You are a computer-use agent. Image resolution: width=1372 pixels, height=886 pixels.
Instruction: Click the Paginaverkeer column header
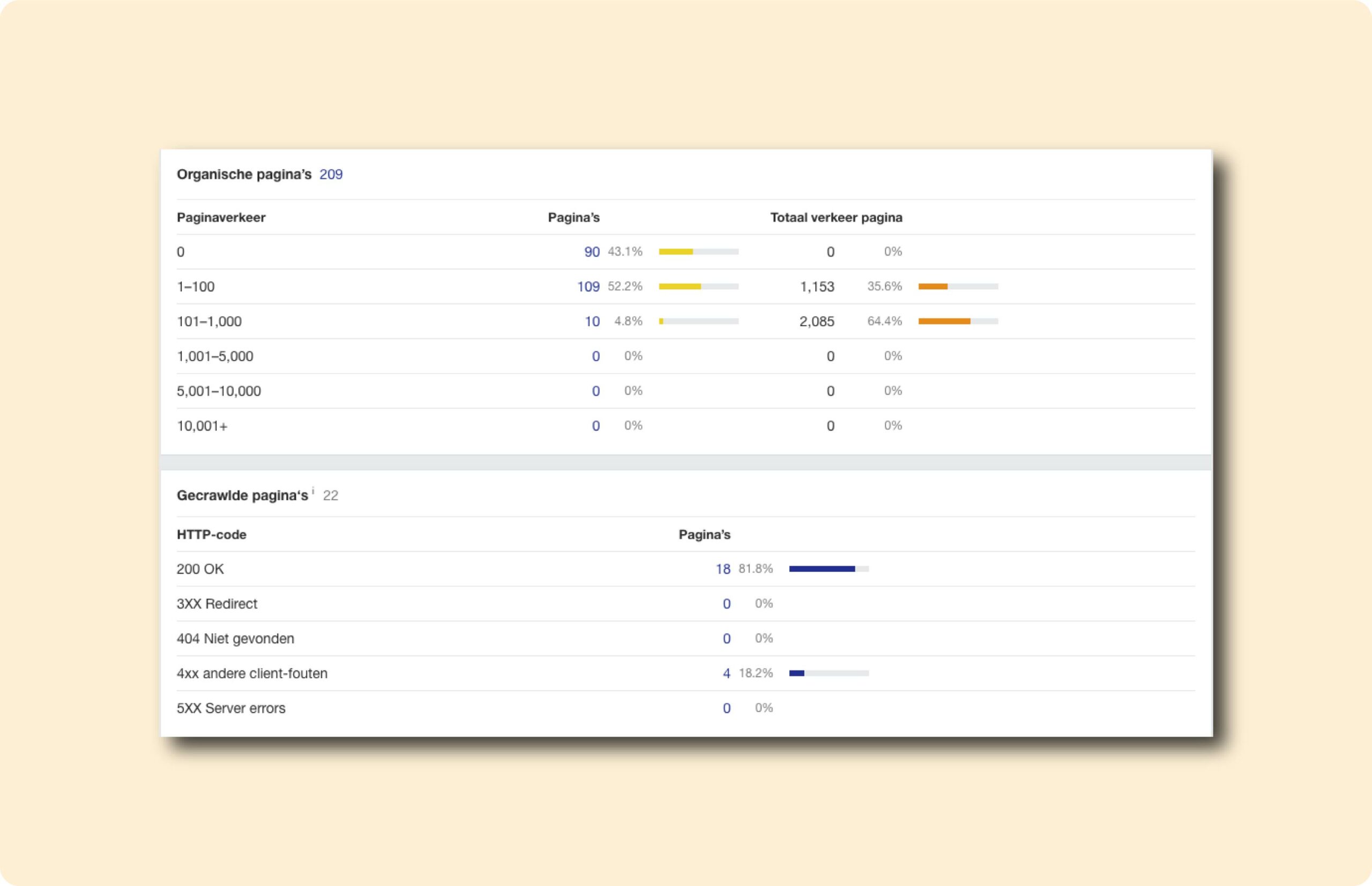[x=221, y=217]
